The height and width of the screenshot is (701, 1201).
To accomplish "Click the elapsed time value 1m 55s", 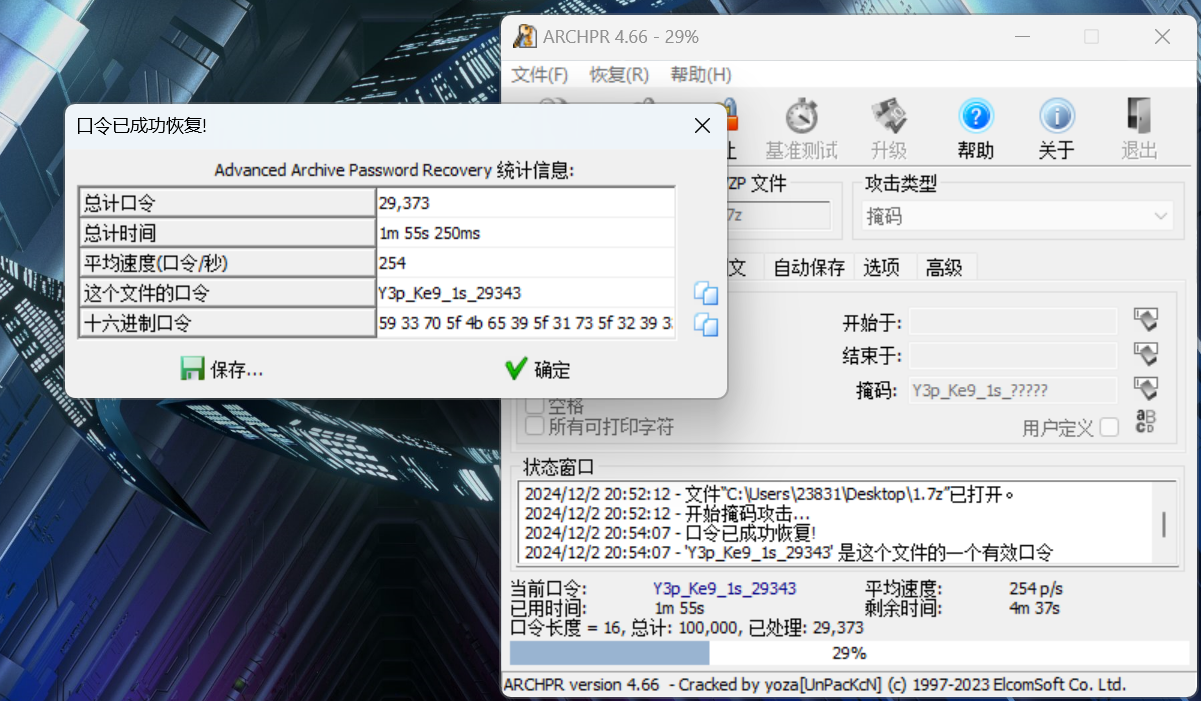I will pos(679,607).
